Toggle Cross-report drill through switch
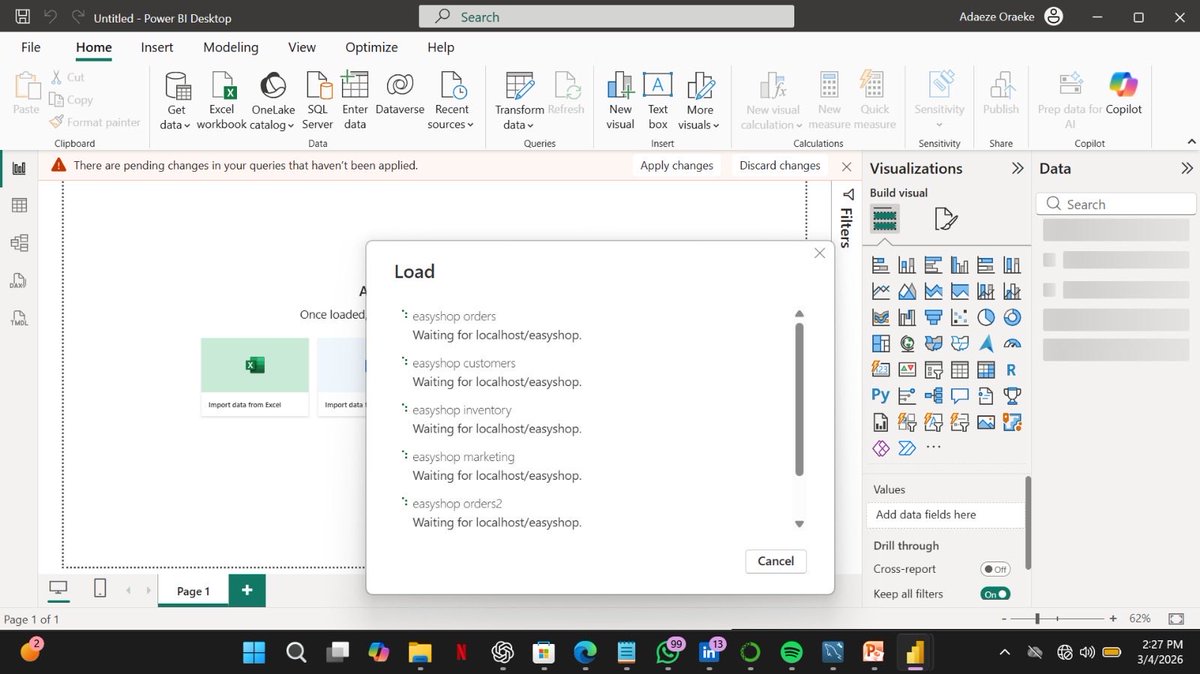The height and width of the screenshot is (674, 1200). (x=995, y=569)
